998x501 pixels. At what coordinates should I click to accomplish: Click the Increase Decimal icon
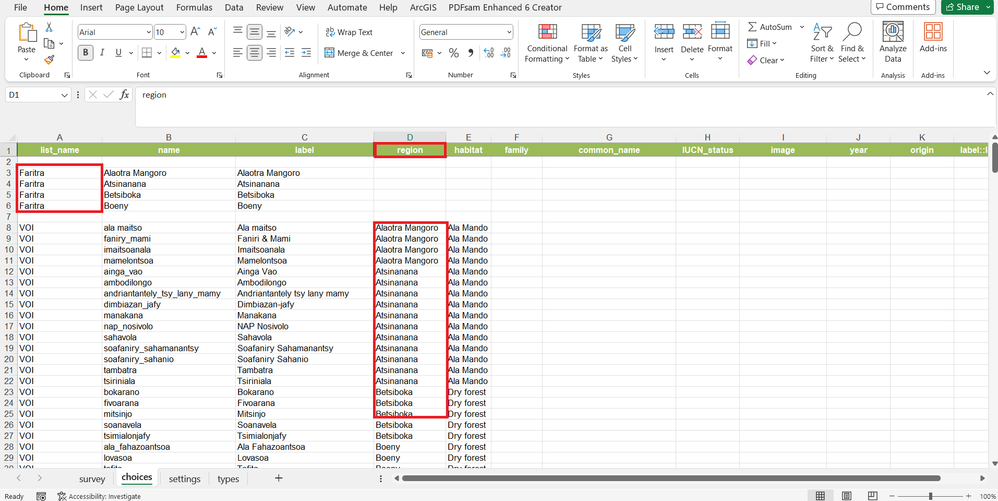489,53
